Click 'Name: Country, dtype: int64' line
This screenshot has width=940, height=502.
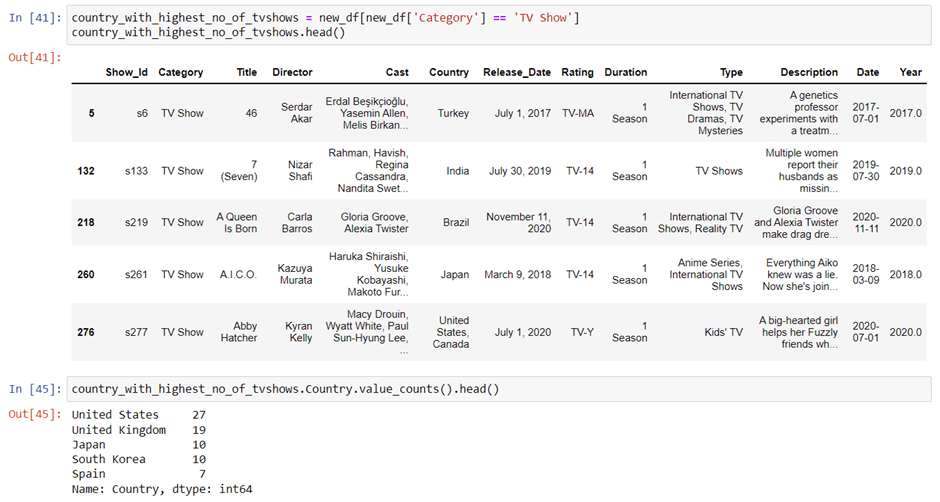(x=162, y=489)
